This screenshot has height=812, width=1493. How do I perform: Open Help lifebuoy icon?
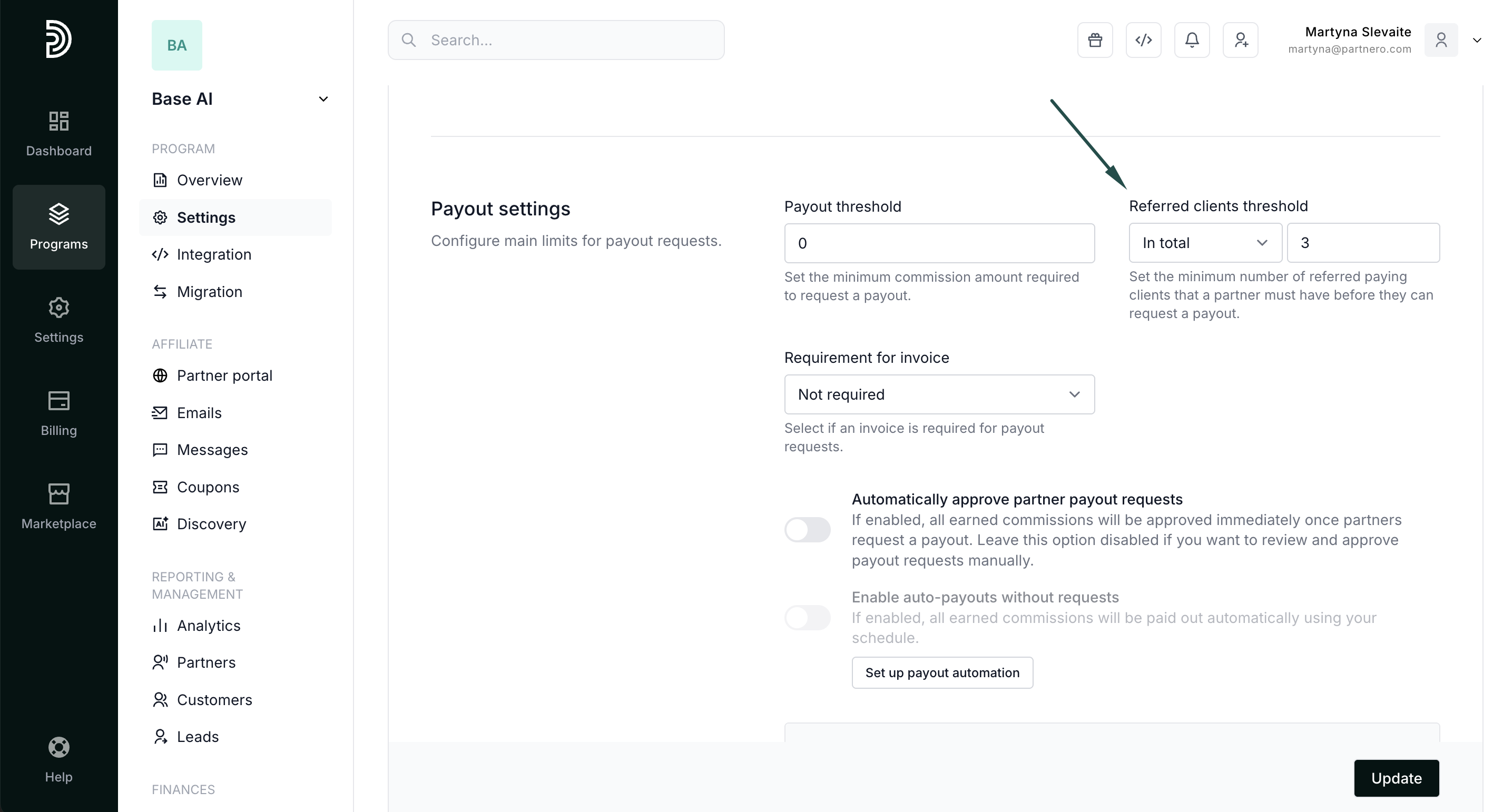point(58,759)
